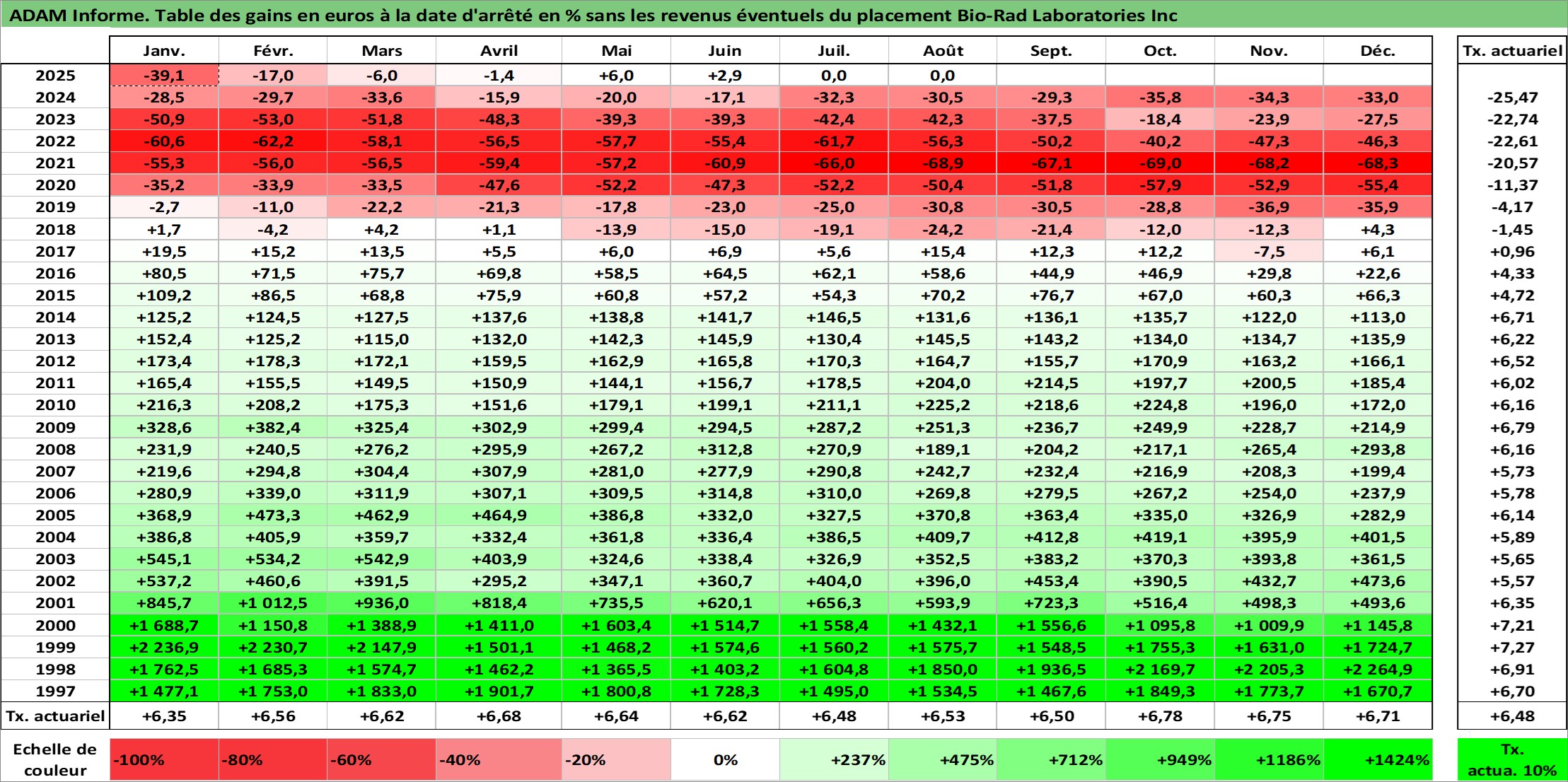The height and width of the screenshot is (782, 1568).
Task: Click the Tx. actuariel column header at right
Action: (x=1512, y=51)
